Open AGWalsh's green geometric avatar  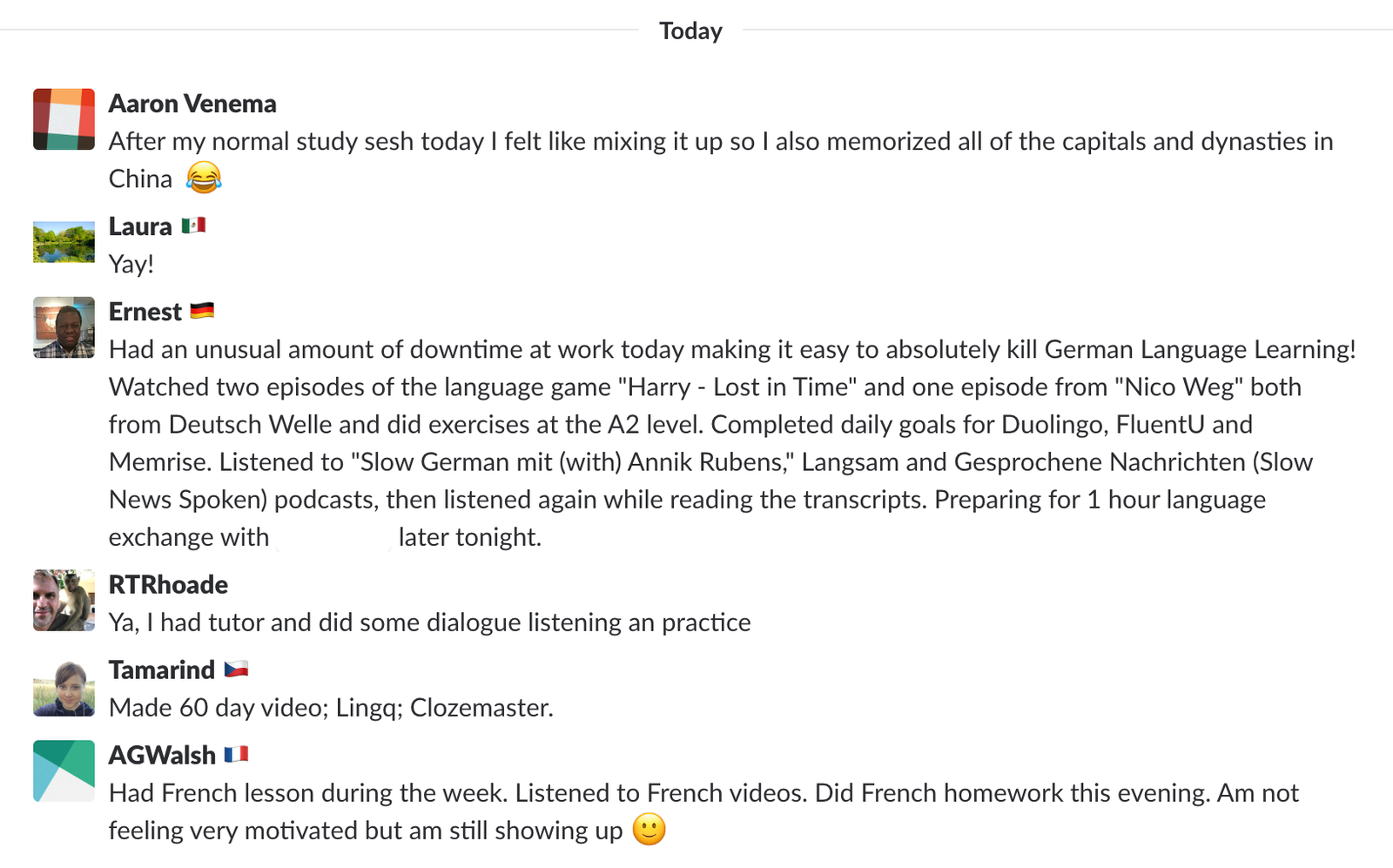(x=64, y=770)
